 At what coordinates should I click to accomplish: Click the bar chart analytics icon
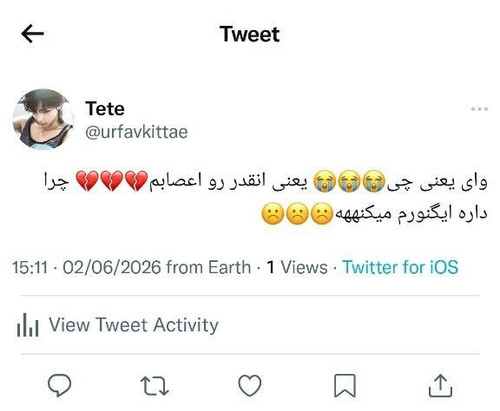28,324
